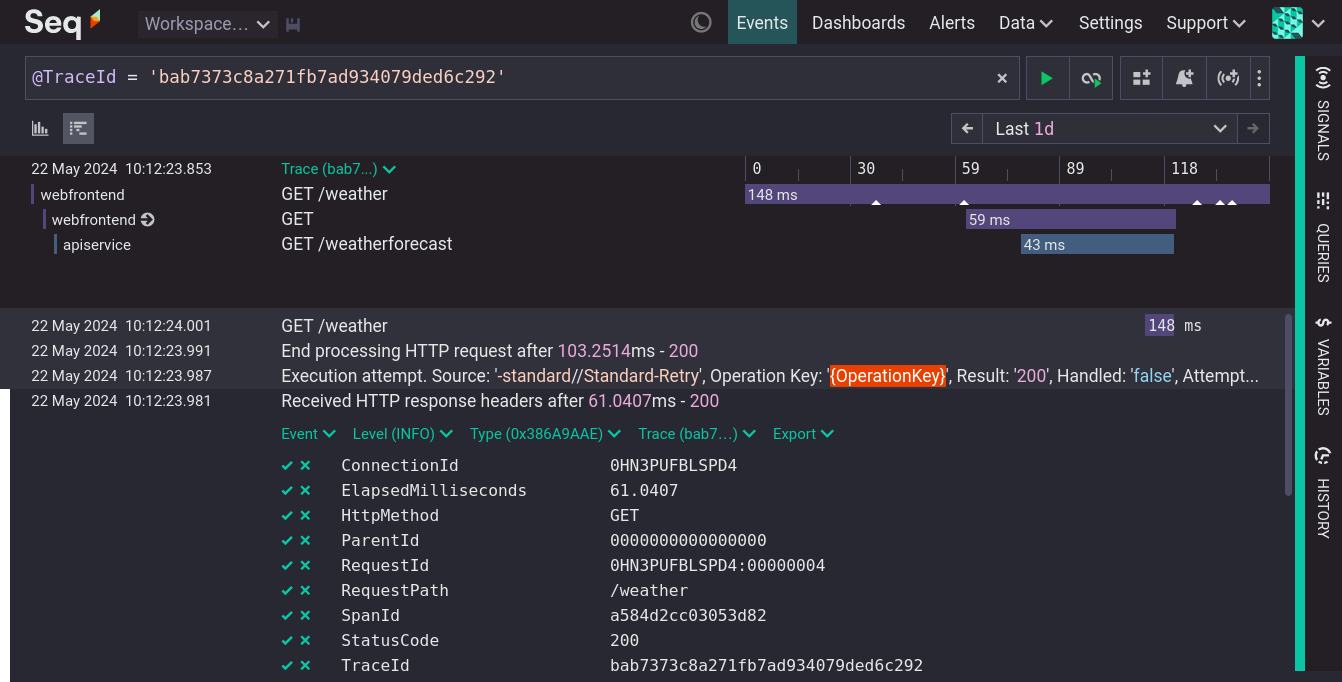Open the Type (0x386A9AAE) dropdown

(546, 434)
